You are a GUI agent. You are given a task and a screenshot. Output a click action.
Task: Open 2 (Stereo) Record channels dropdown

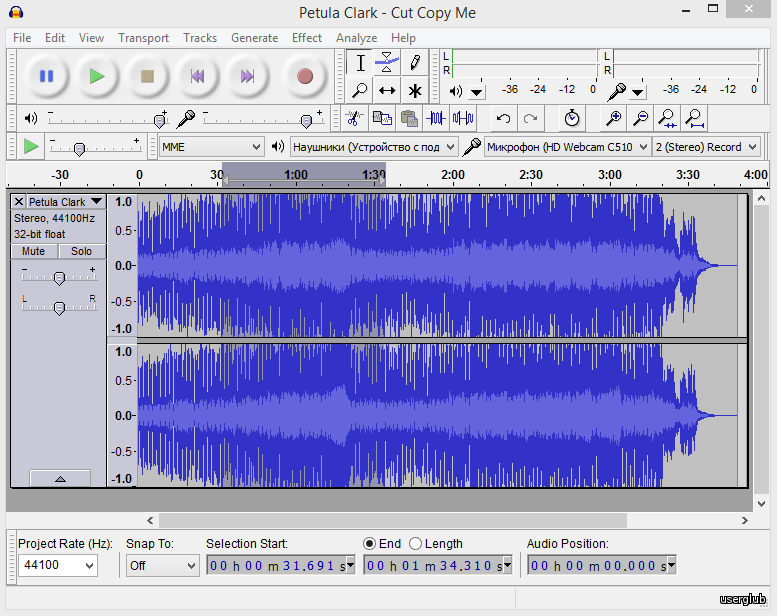(x=706, y=147)
